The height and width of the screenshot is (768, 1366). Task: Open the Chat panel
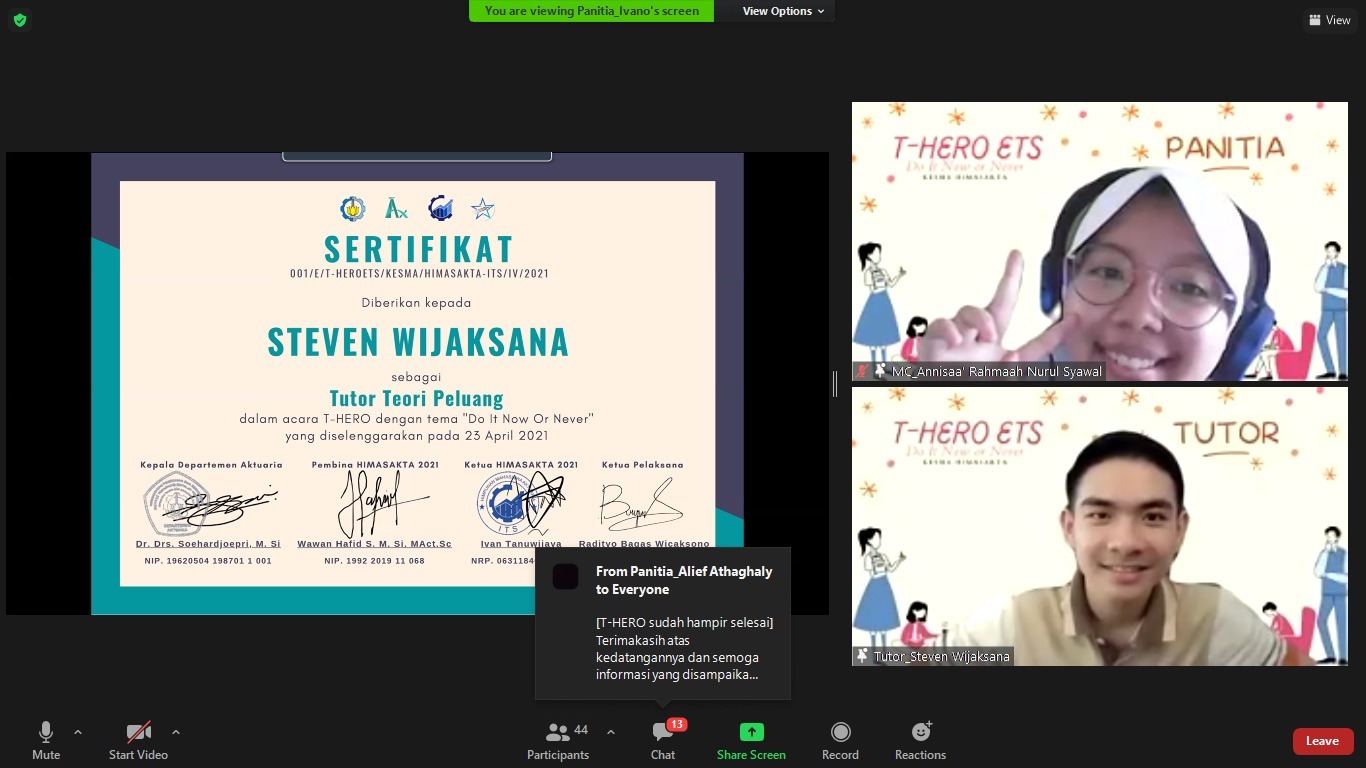(x=663, y=741)
